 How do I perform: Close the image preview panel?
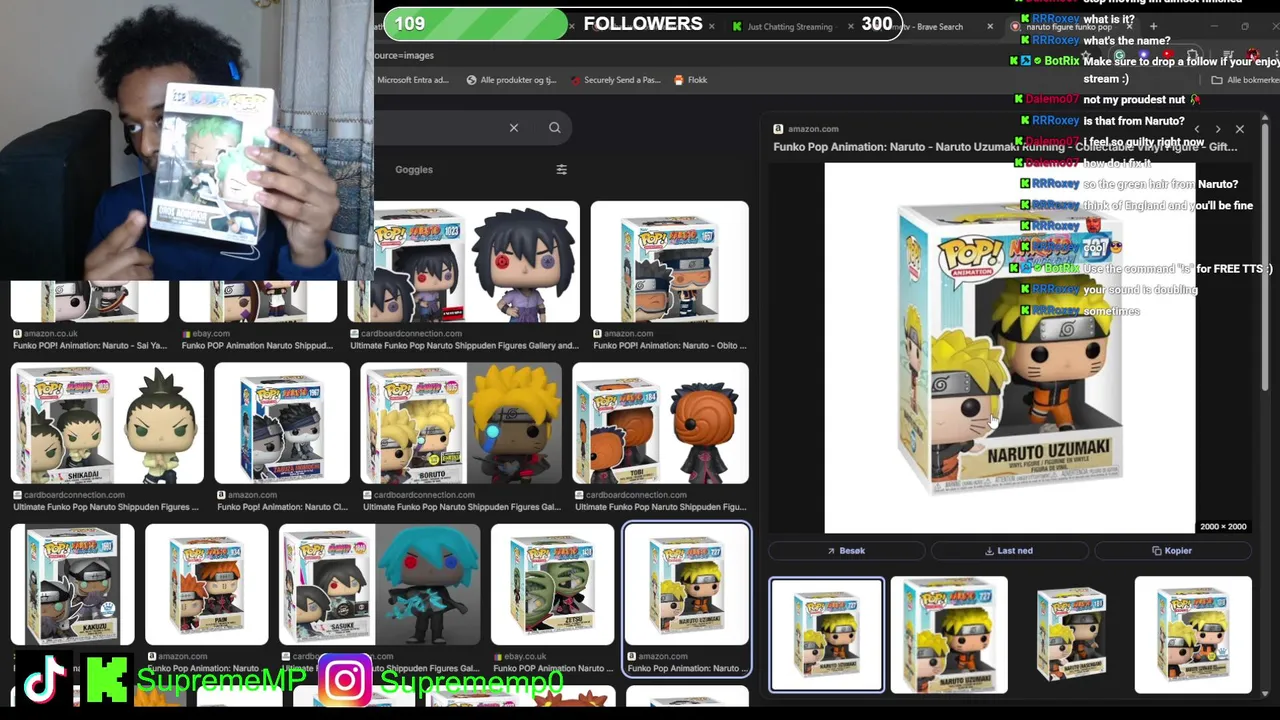tap(1239, 129)
